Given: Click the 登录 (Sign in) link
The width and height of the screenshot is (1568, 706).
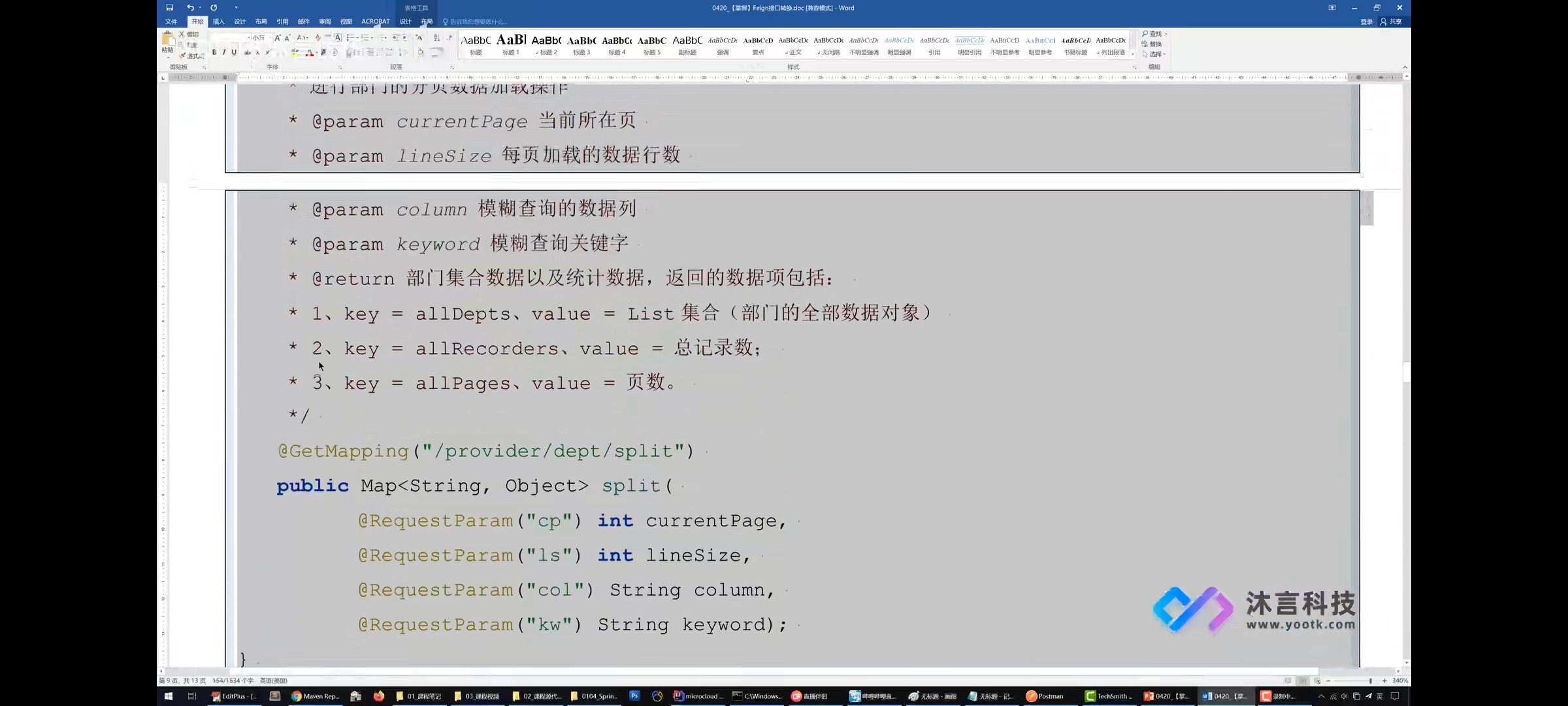Looking at the screenshot, I should click(1367, 22).
